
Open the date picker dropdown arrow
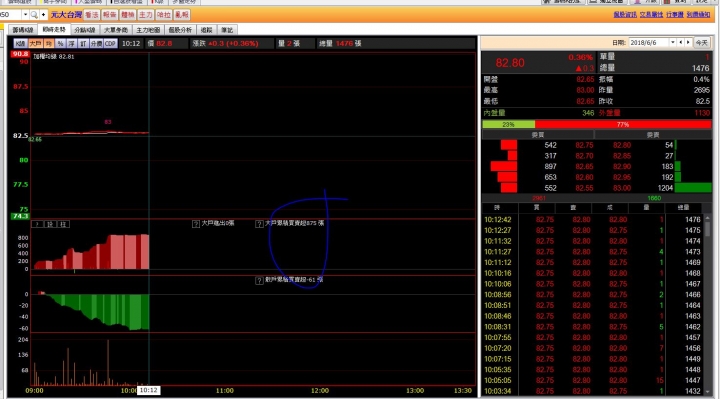click(673, 42)
